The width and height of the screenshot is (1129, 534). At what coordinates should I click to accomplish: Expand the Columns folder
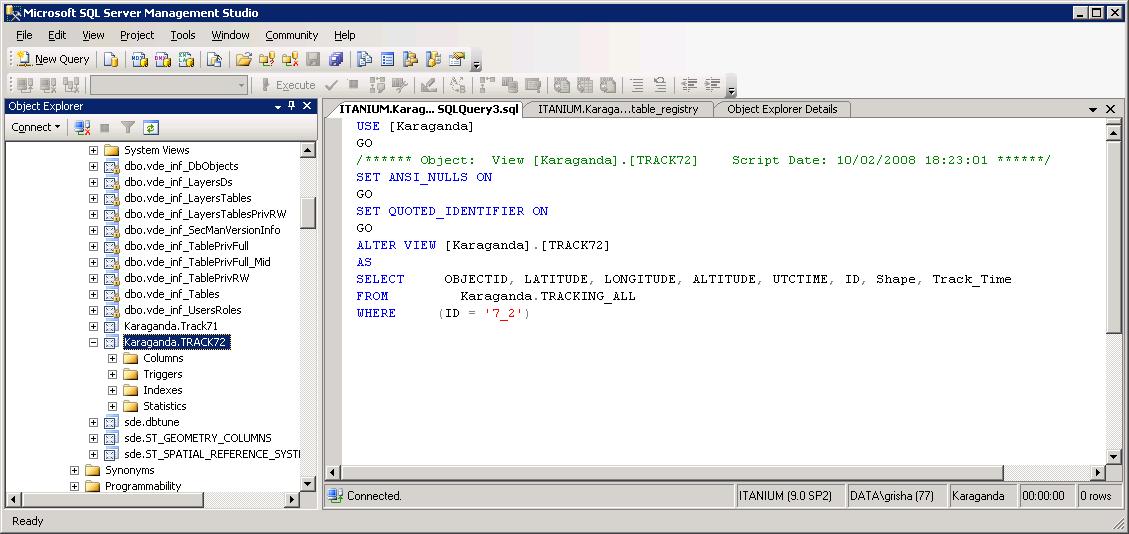[x=112, y=358]
